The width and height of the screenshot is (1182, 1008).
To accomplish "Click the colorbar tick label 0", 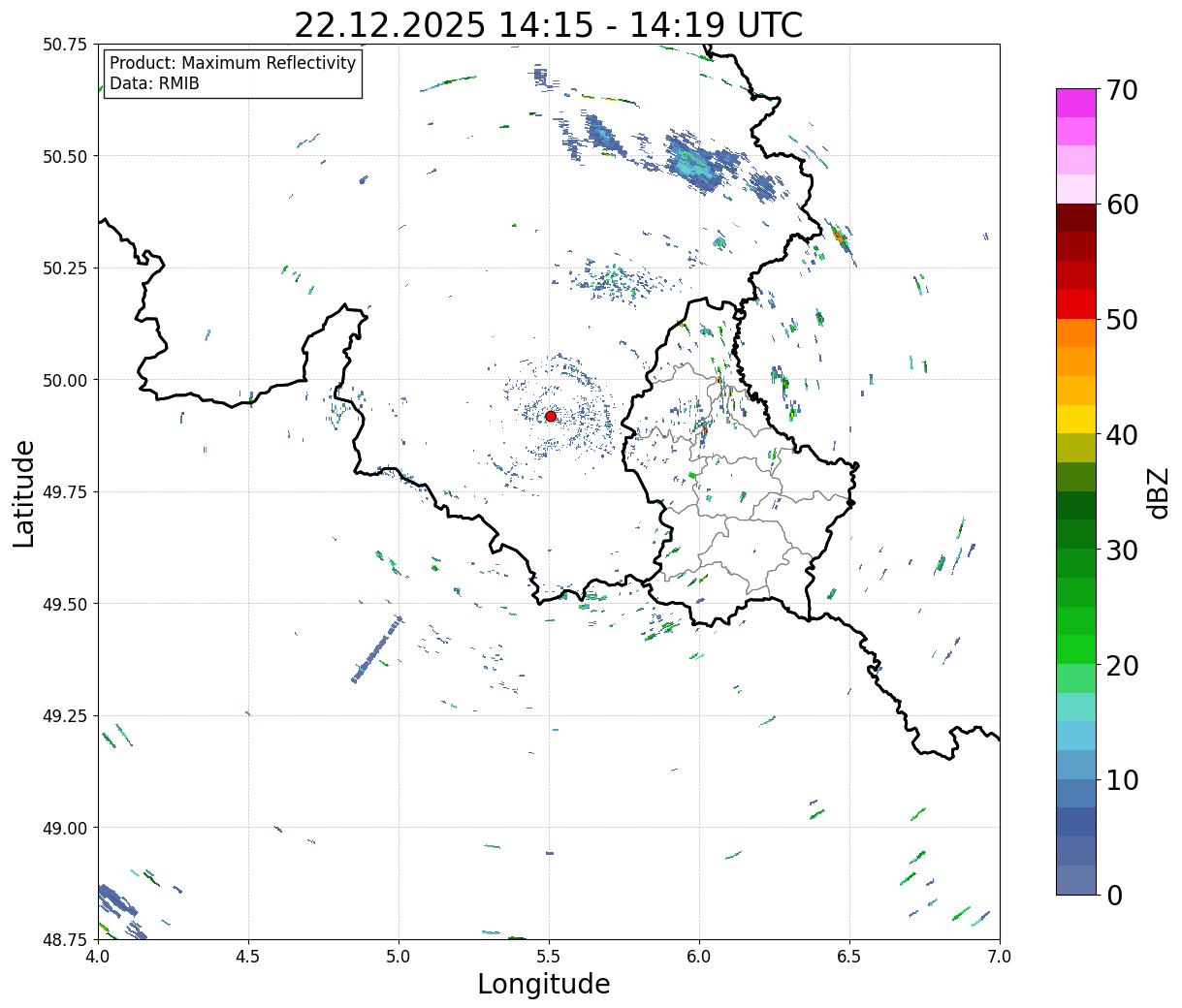I will point(1114,895).
